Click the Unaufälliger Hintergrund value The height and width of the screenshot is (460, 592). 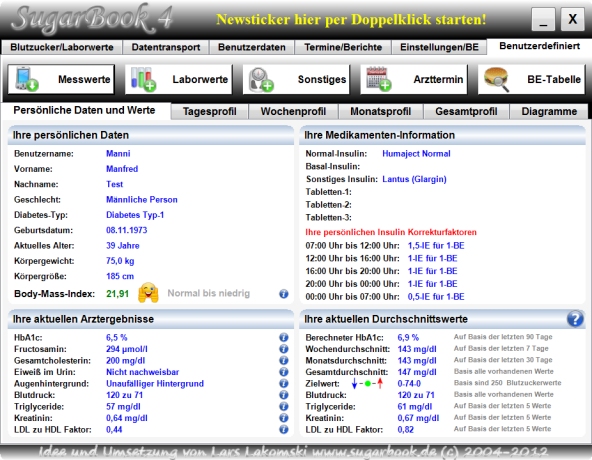[155, 384]
